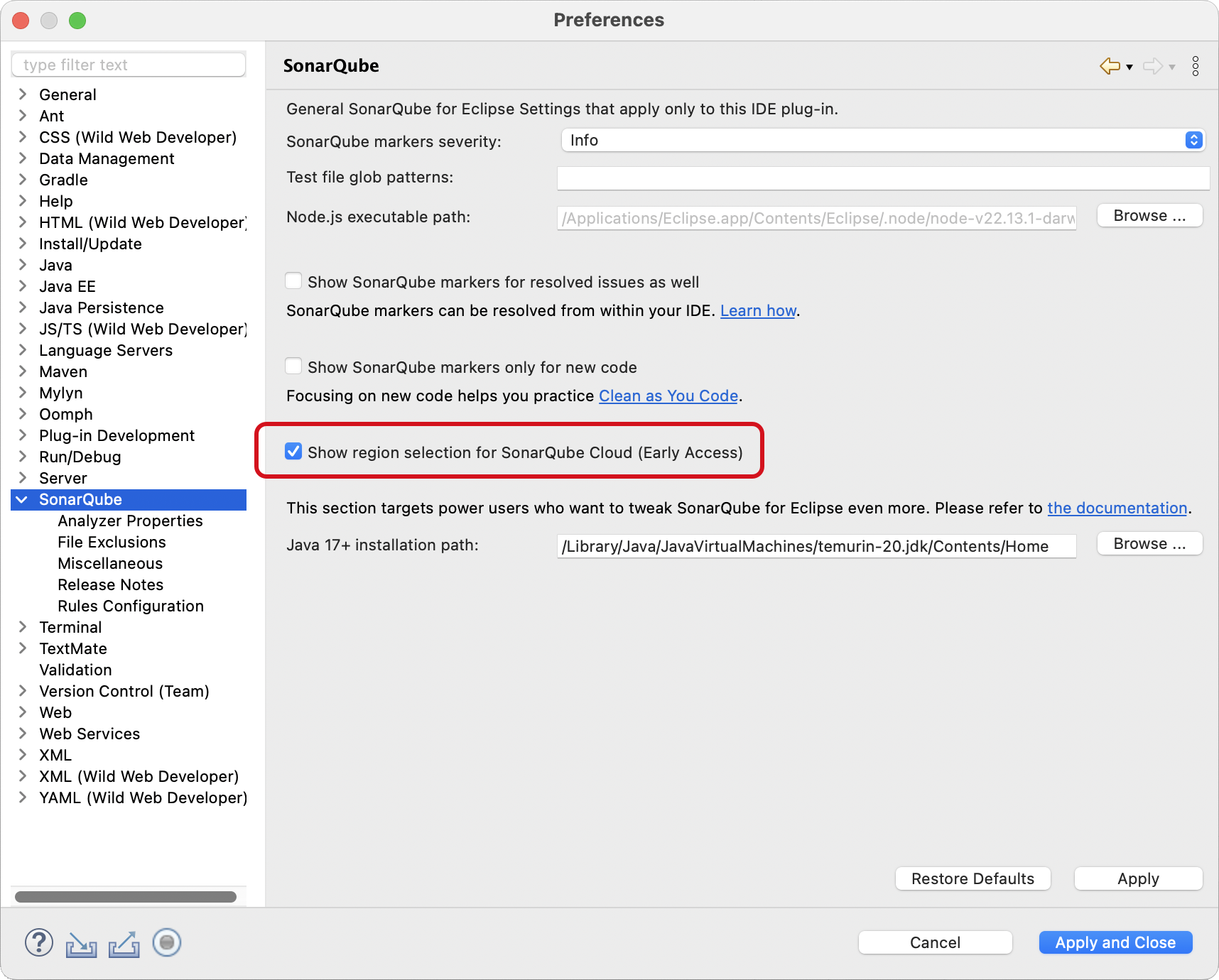Select the Data Management tree item
This screenshot has width=1219, height=980.
click(x=107, y=158)
